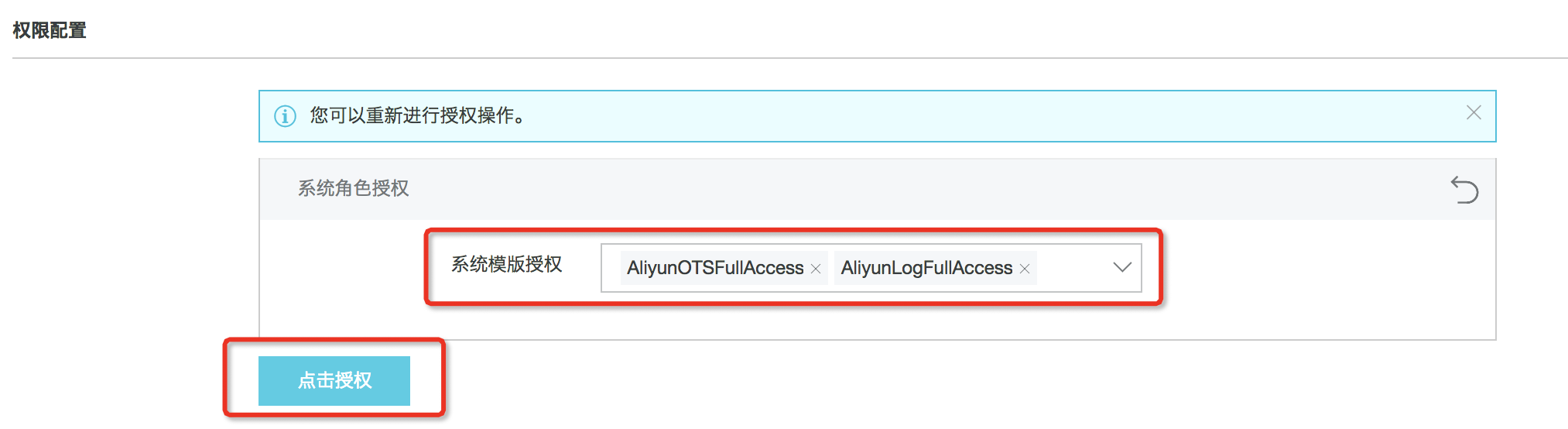Viewport: 1568px width, 429px height.
Task: Remove the AliyunOTSFullAccess tag via its x
Action: coord(816,269)
